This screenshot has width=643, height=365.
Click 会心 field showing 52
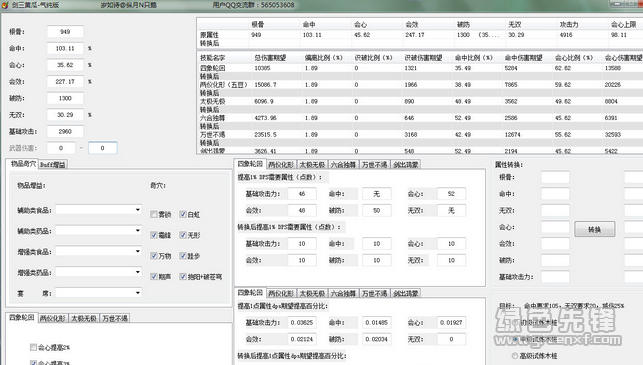451,194
